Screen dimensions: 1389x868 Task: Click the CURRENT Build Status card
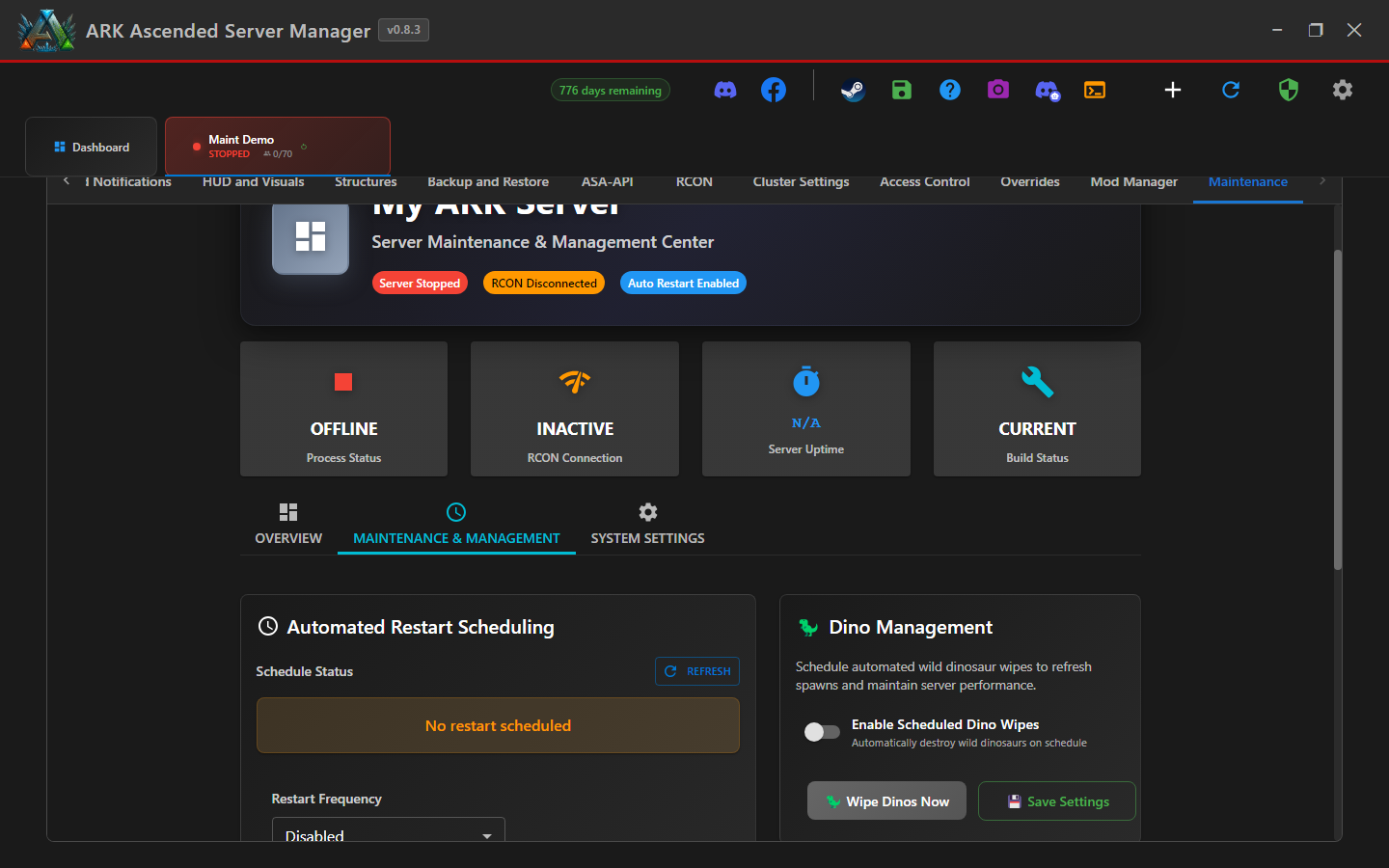click(1037, 409)
